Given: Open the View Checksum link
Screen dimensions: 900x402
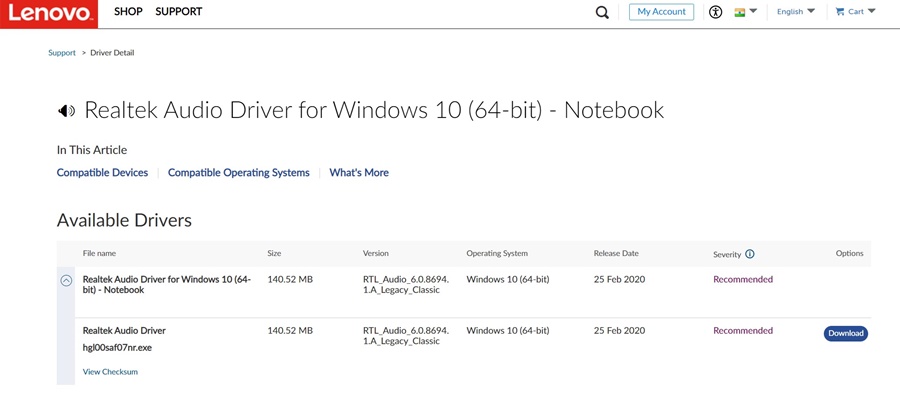Looking at the screenshot, I should (110, 372).
